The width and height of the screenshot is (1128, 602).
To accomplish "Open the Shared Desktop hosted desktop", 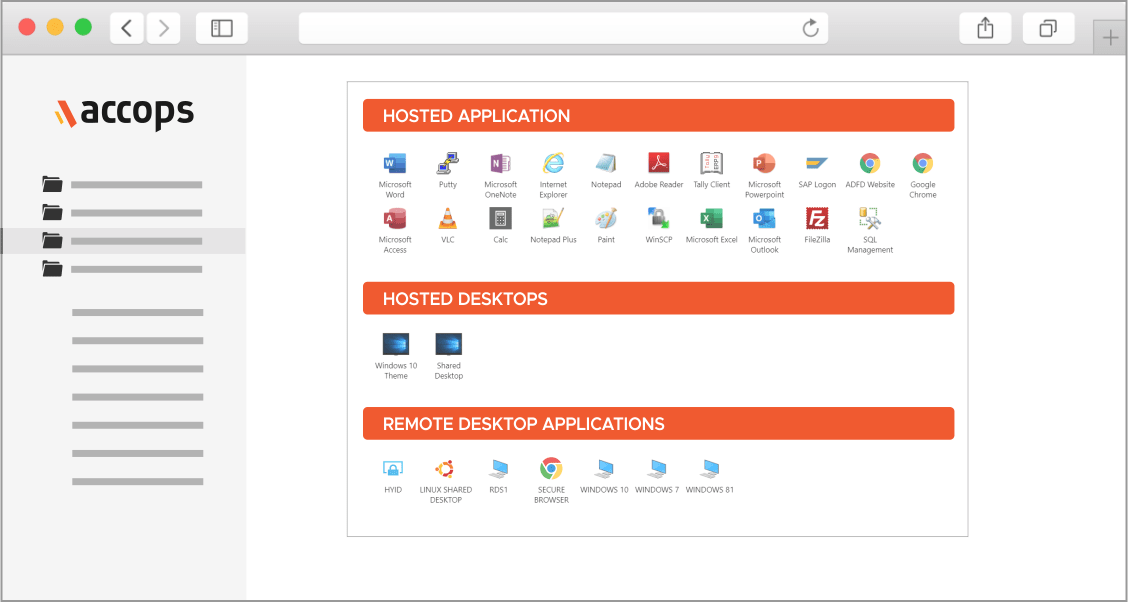I will tap(449, 344).
